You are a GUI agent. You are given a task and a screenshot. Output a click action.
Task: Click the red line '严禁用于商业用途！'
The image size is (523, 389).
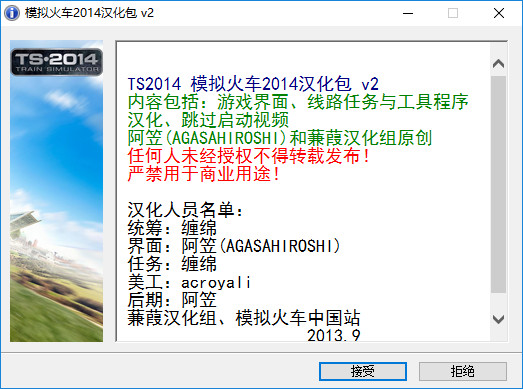pyautogui.click(x=204, y=174)
